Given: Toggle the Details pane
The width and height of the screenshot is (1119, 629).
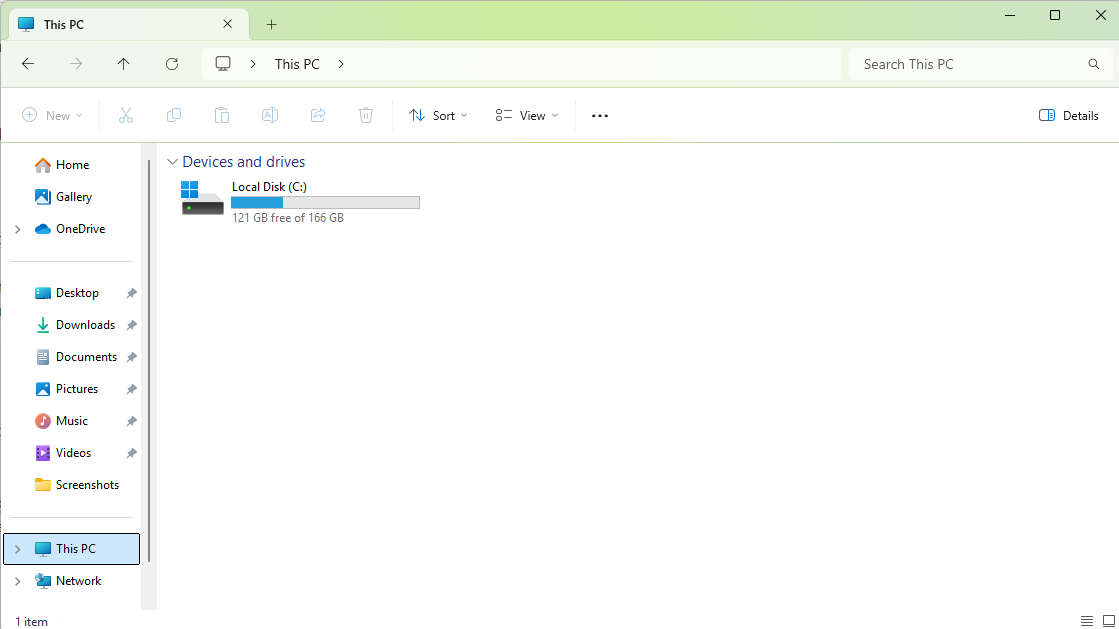Looking at the screenshot, I should pos(1069,116).
